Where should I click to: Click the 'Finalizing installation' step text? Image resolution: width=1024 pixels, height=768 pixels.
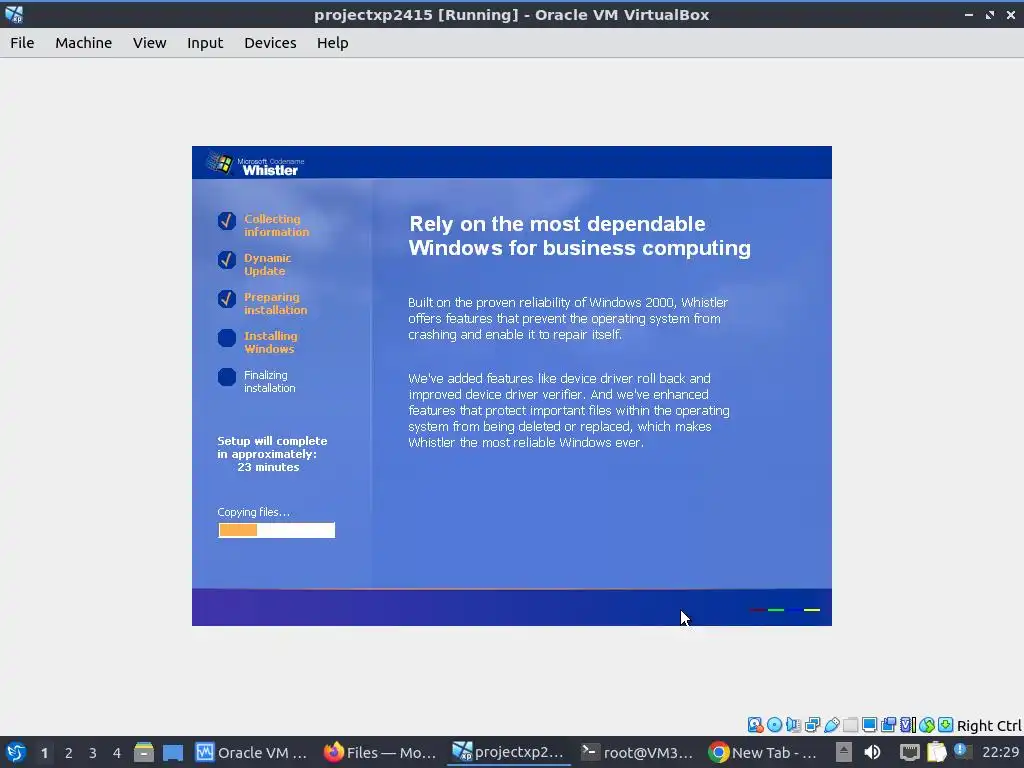pos(269,381)
